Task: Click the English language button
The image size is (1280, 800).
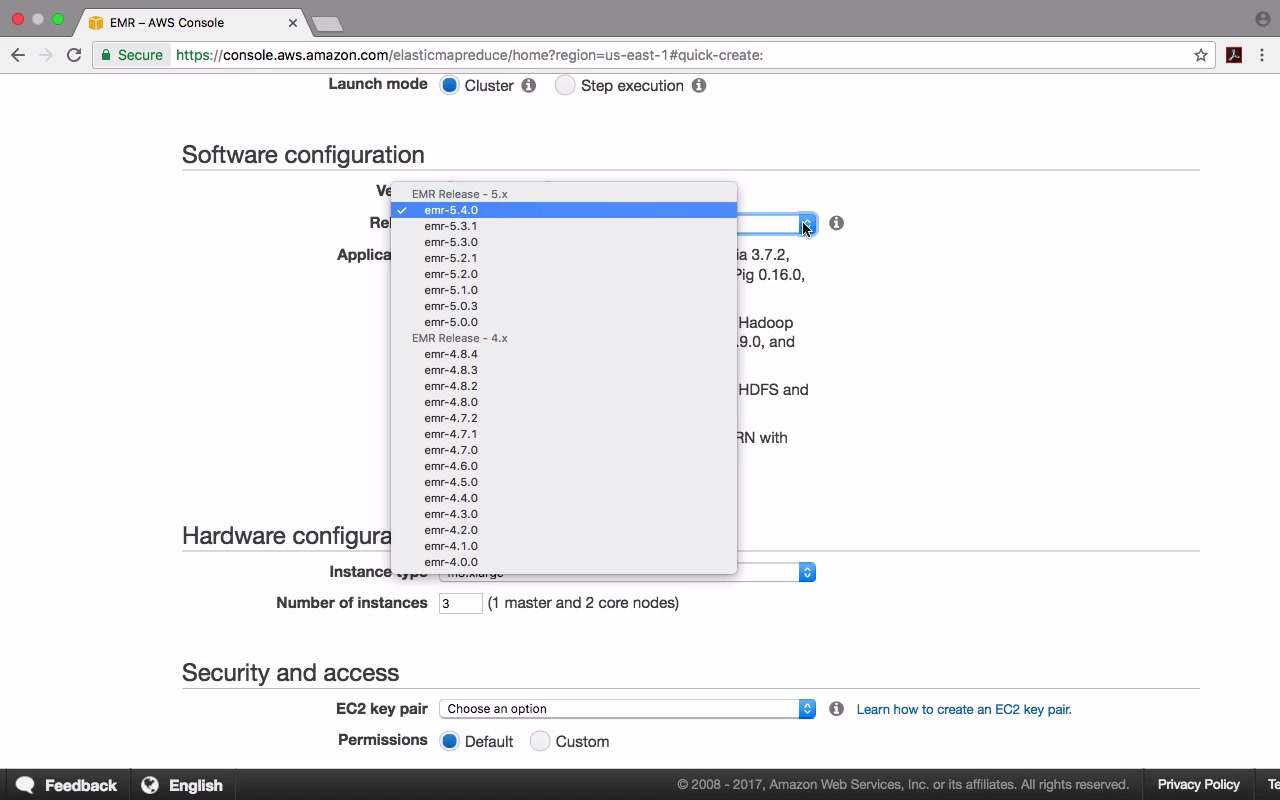Action: coord(182,785)
